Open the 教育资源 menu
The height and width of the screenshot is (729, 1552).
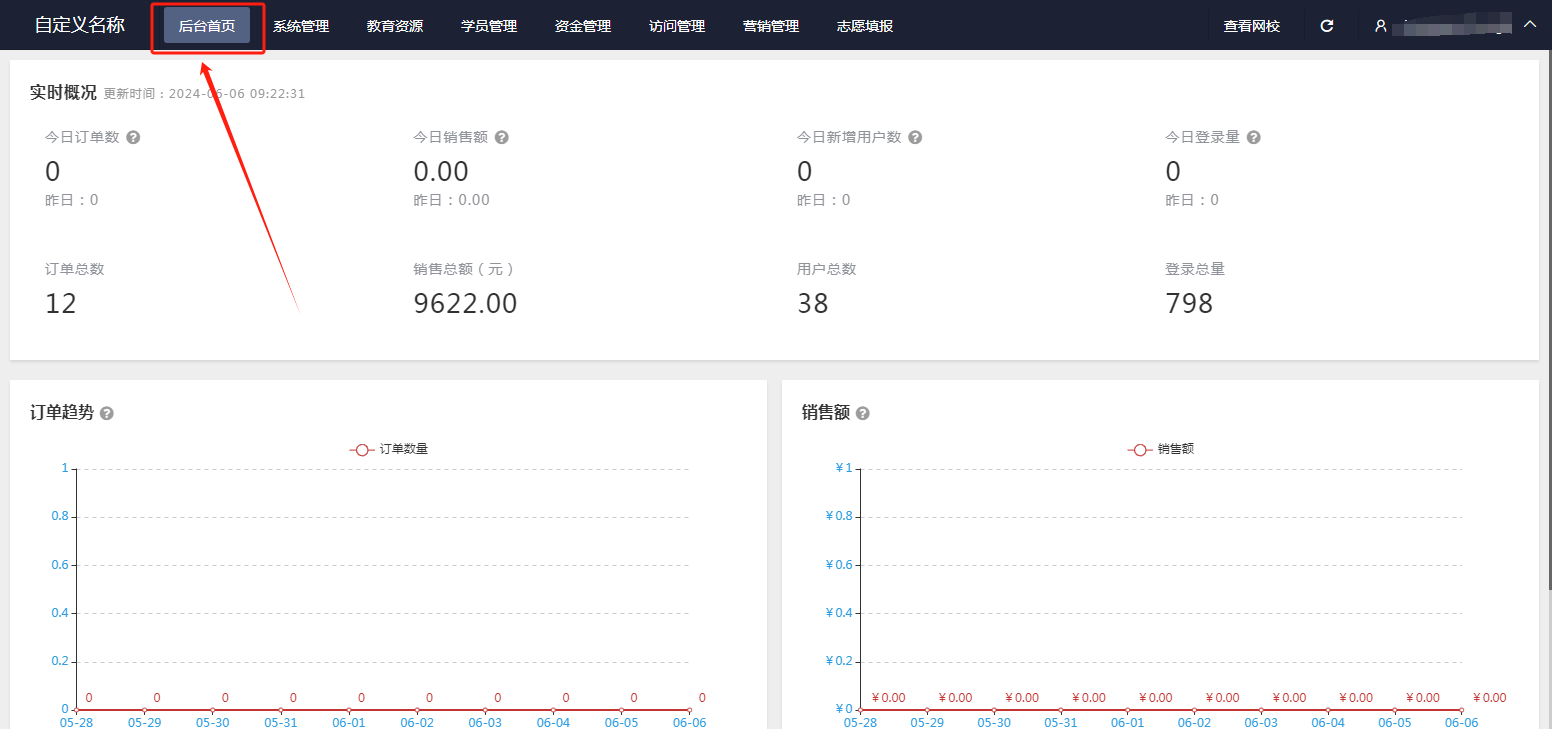pos(395,26)
